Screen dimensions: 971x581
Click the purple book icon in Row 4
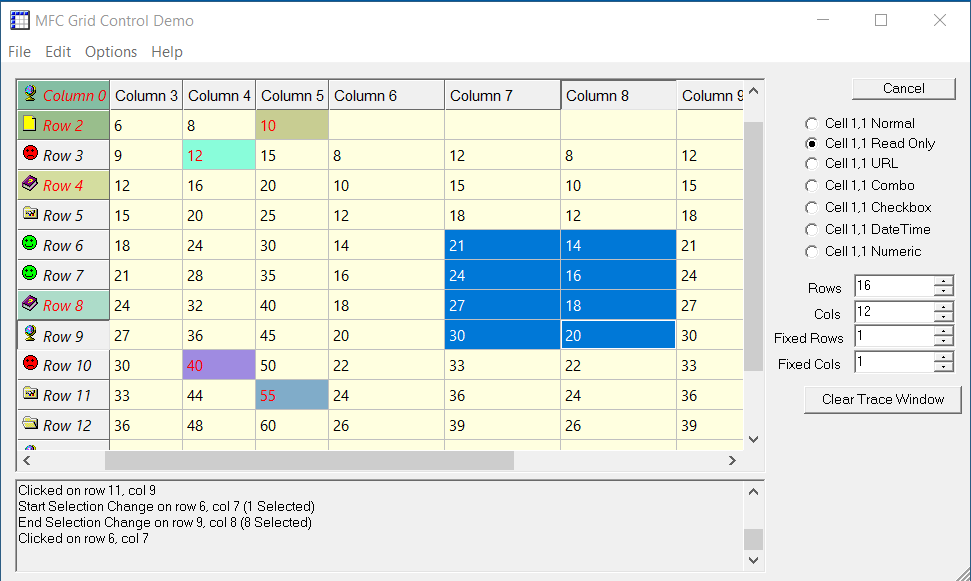30,183
